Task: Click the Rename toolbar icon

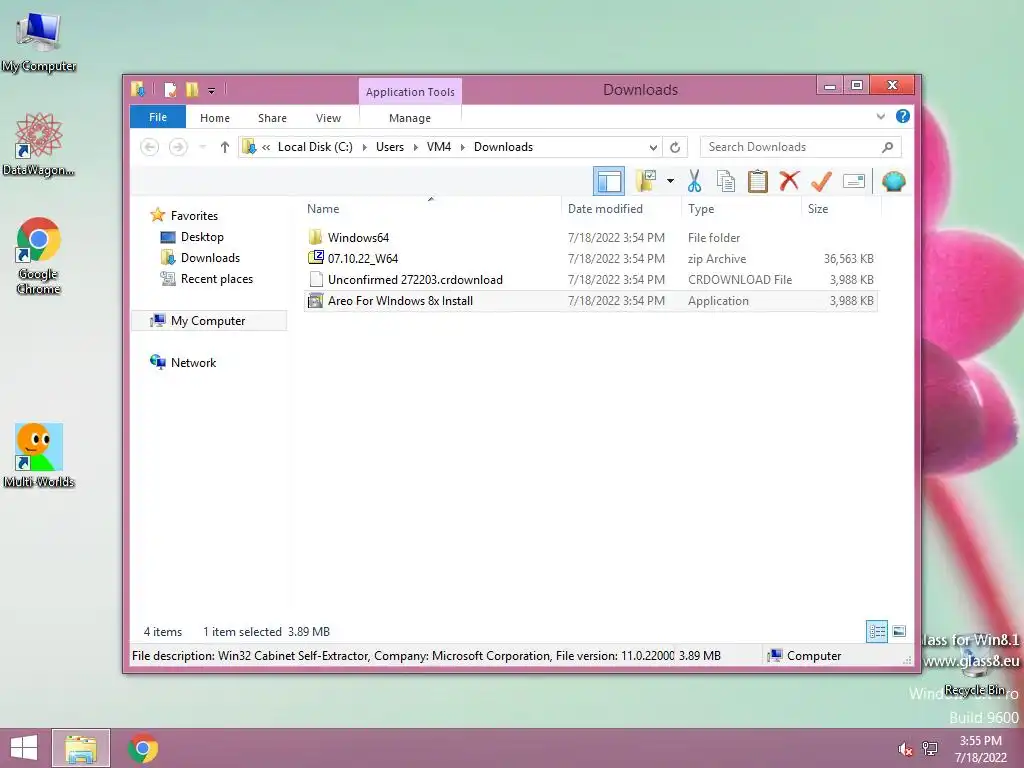Action: coord(854,181)
